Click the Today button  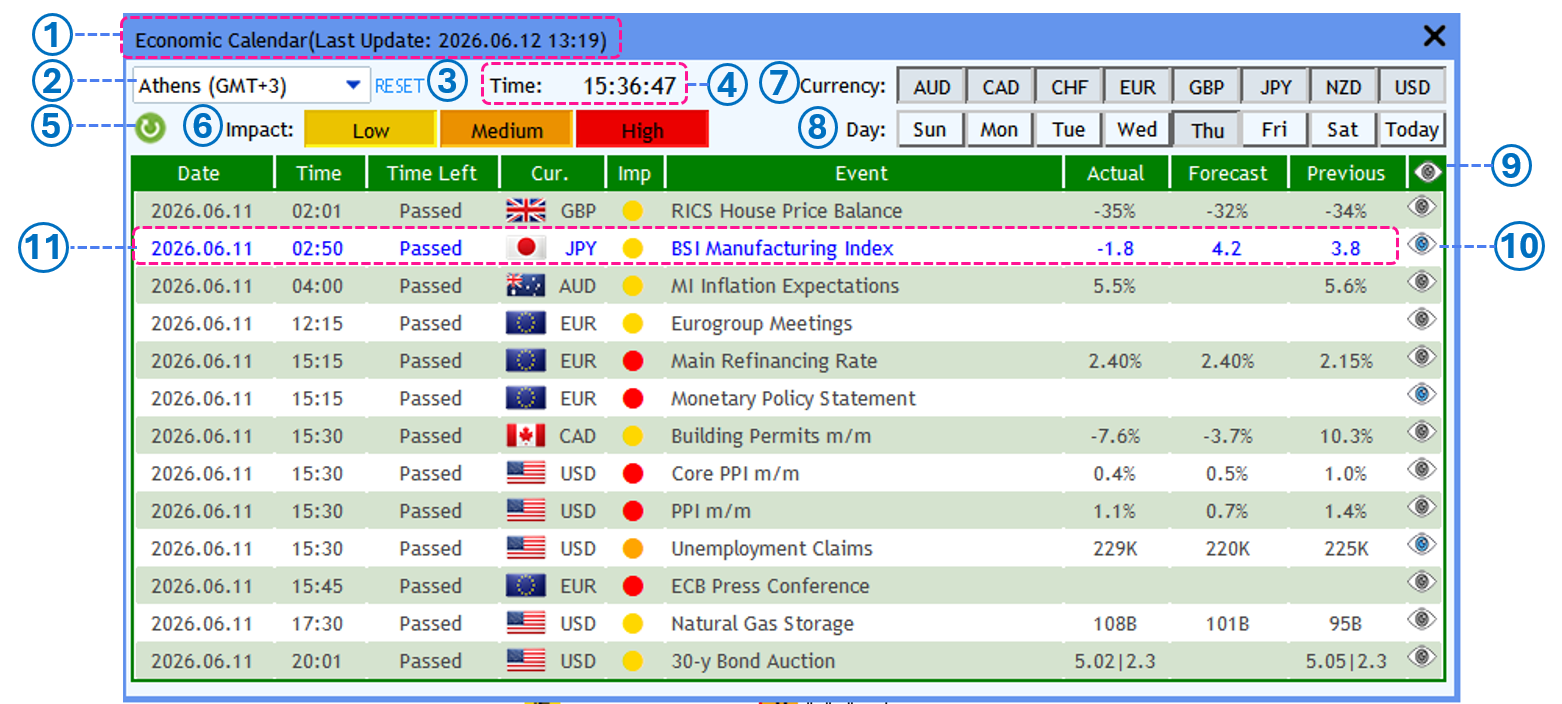tap(1412, 129)
